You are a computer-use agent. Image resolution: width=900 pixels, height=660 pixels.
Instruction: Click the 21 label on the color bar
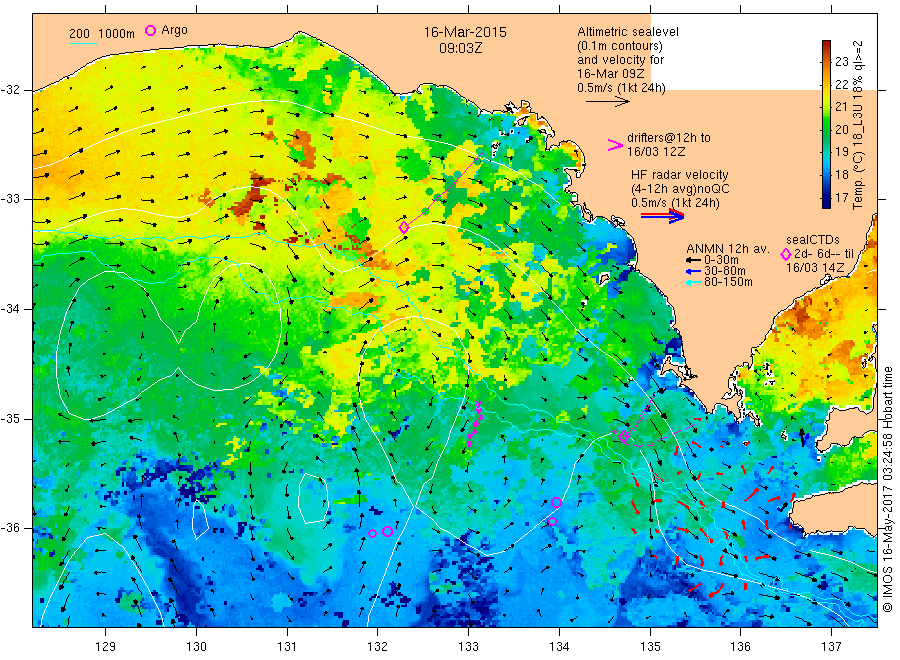coord(841,107)
